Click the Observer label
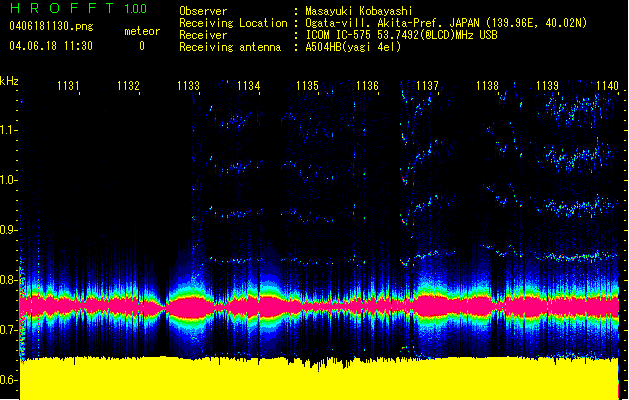The image size is (629, 400). point(203,11)
